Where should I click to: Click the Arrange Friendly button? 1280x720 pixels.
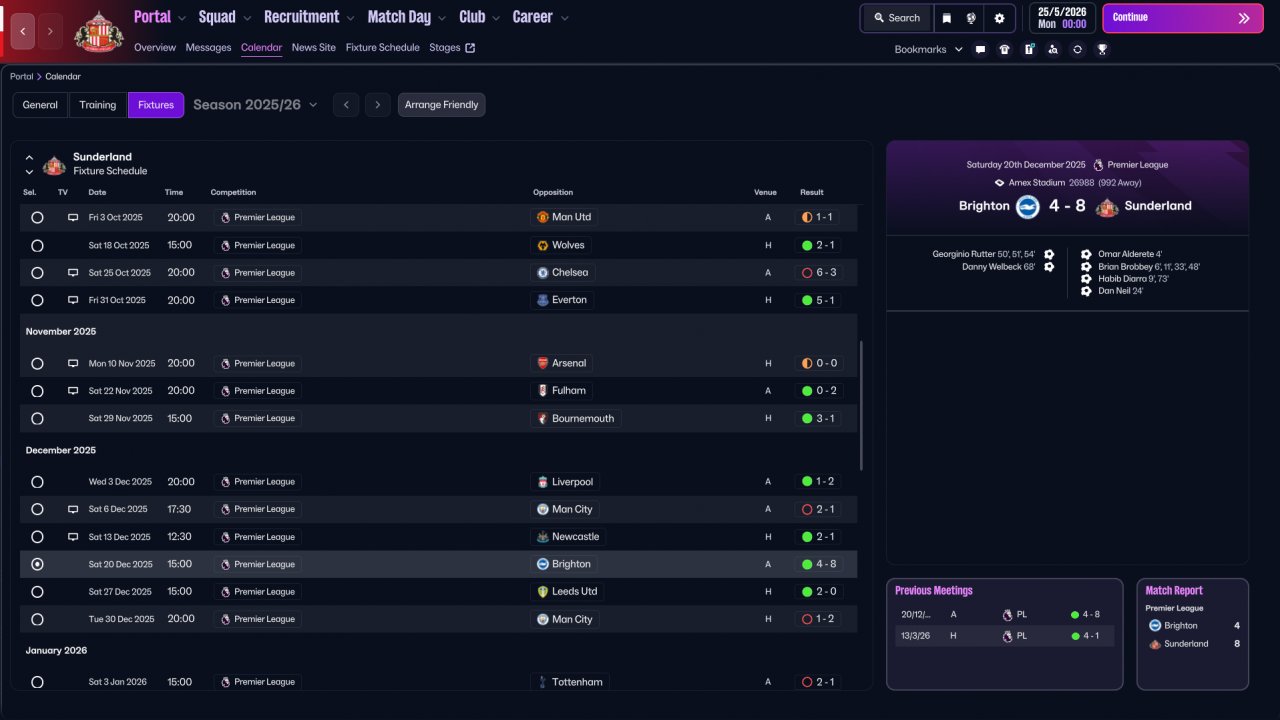point(441,105)
